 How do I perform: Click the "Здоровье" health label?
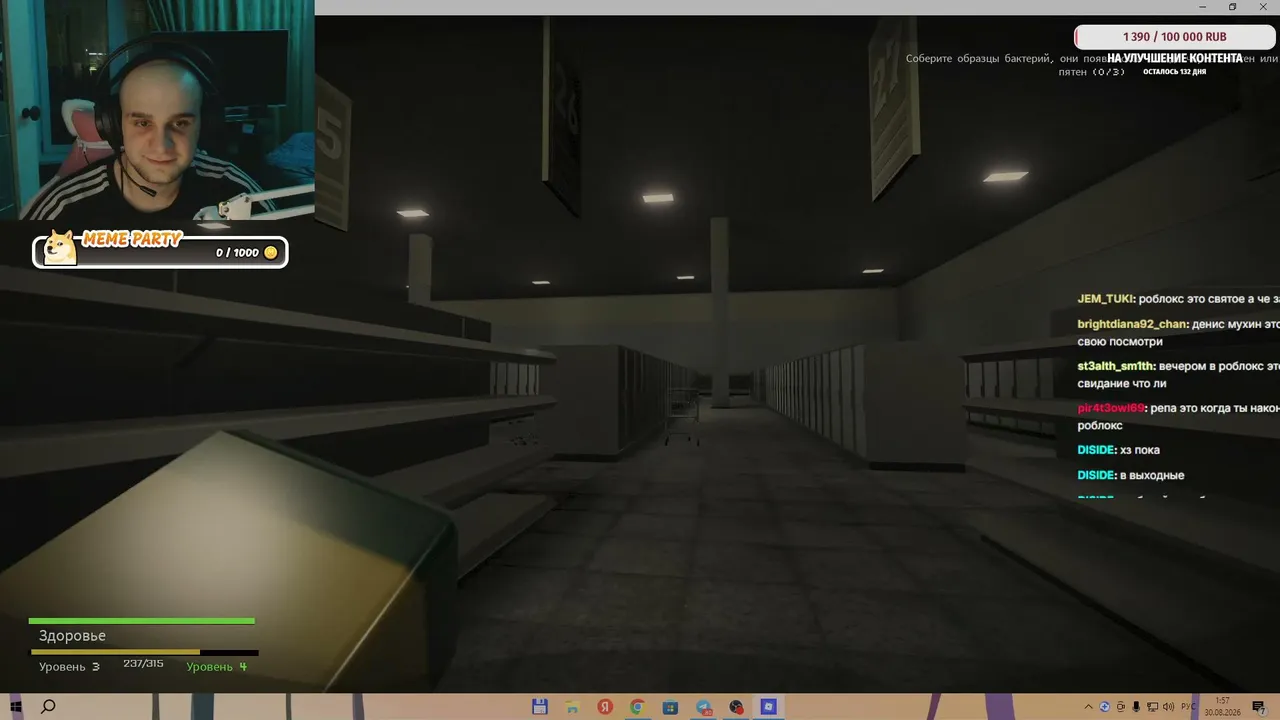click(72, 636)
